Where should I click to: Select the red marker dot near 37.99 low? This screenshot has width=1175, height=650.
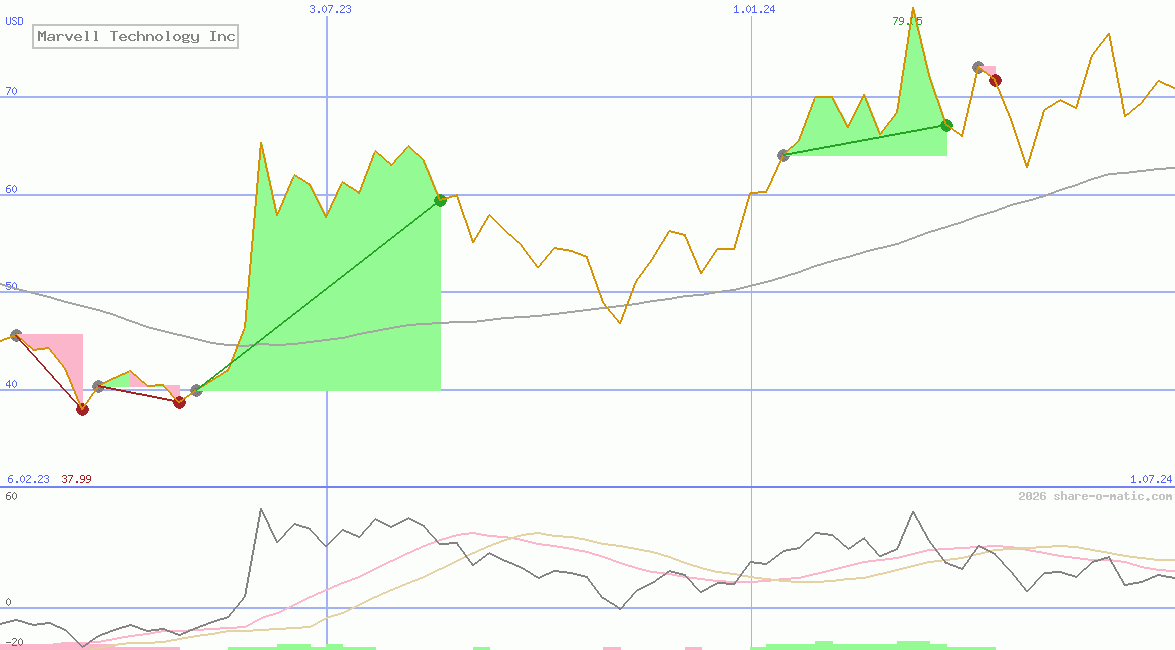[82, 409]
